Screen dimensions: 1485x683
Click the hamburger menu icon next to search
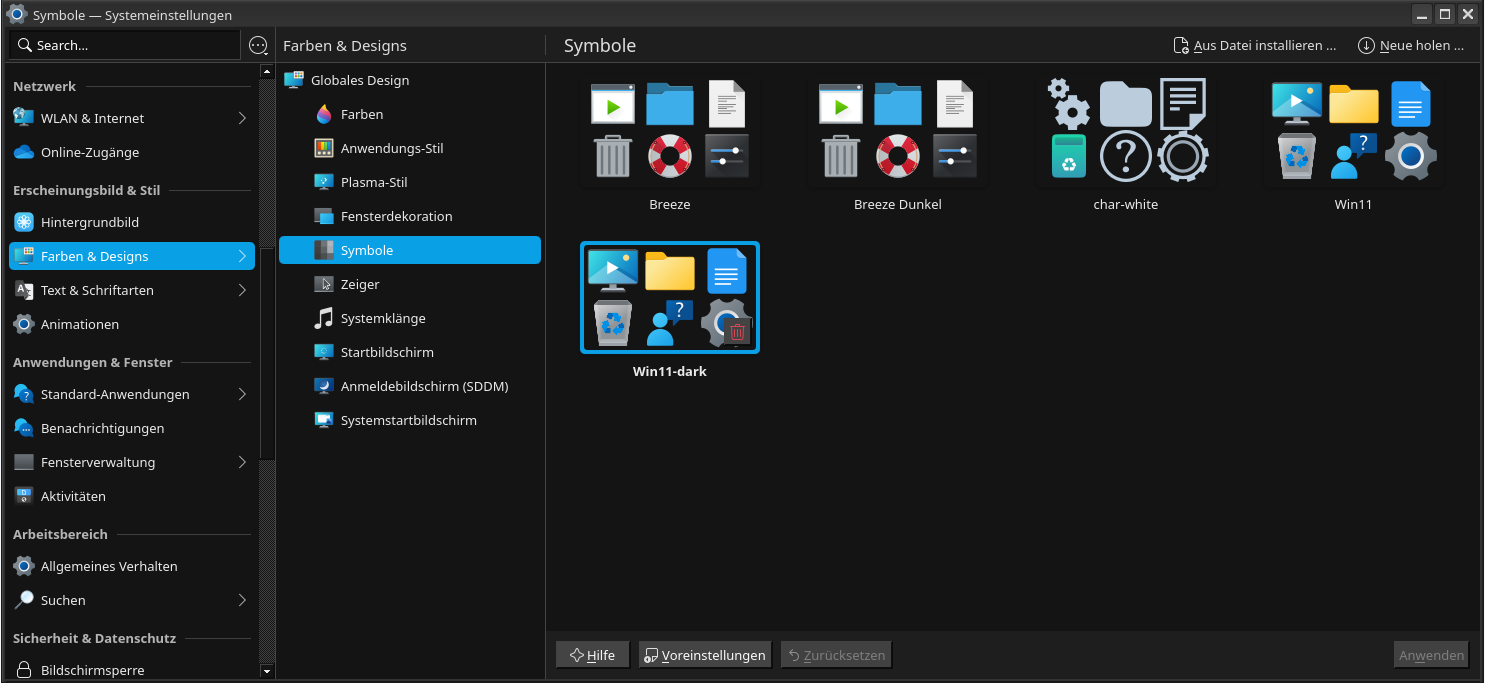click(258, 45)
